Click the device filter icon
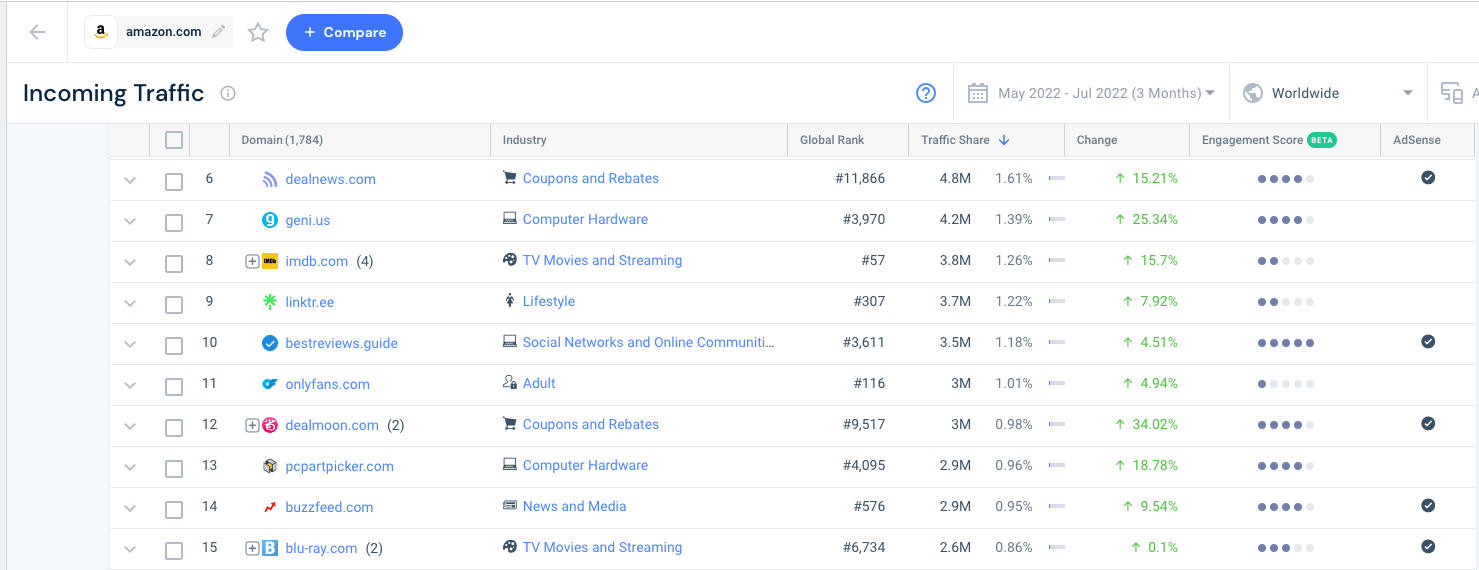 tap(1451, 93)
